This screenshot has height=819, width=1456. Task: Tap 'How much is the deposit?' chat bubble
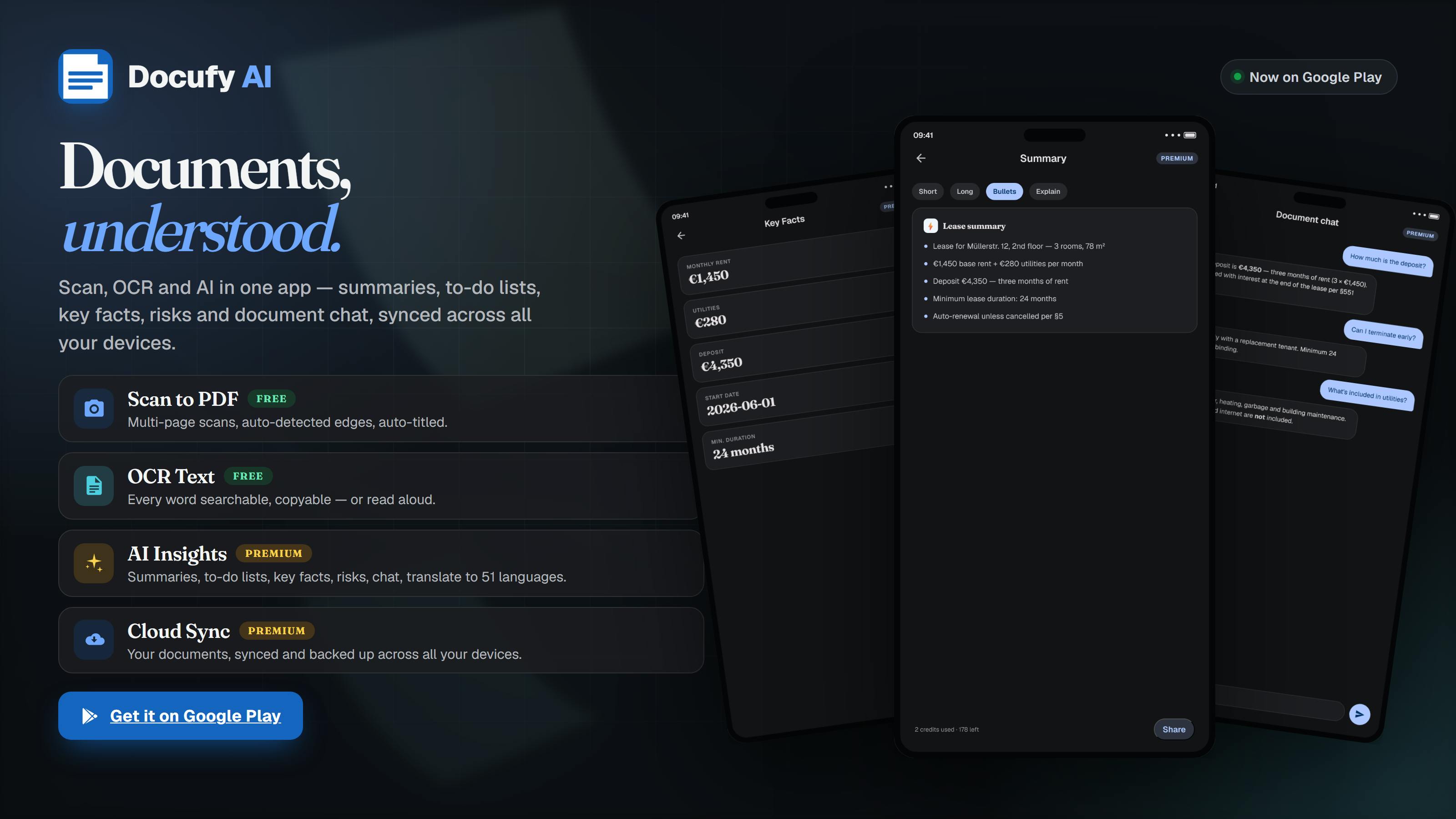[1388, 261]
